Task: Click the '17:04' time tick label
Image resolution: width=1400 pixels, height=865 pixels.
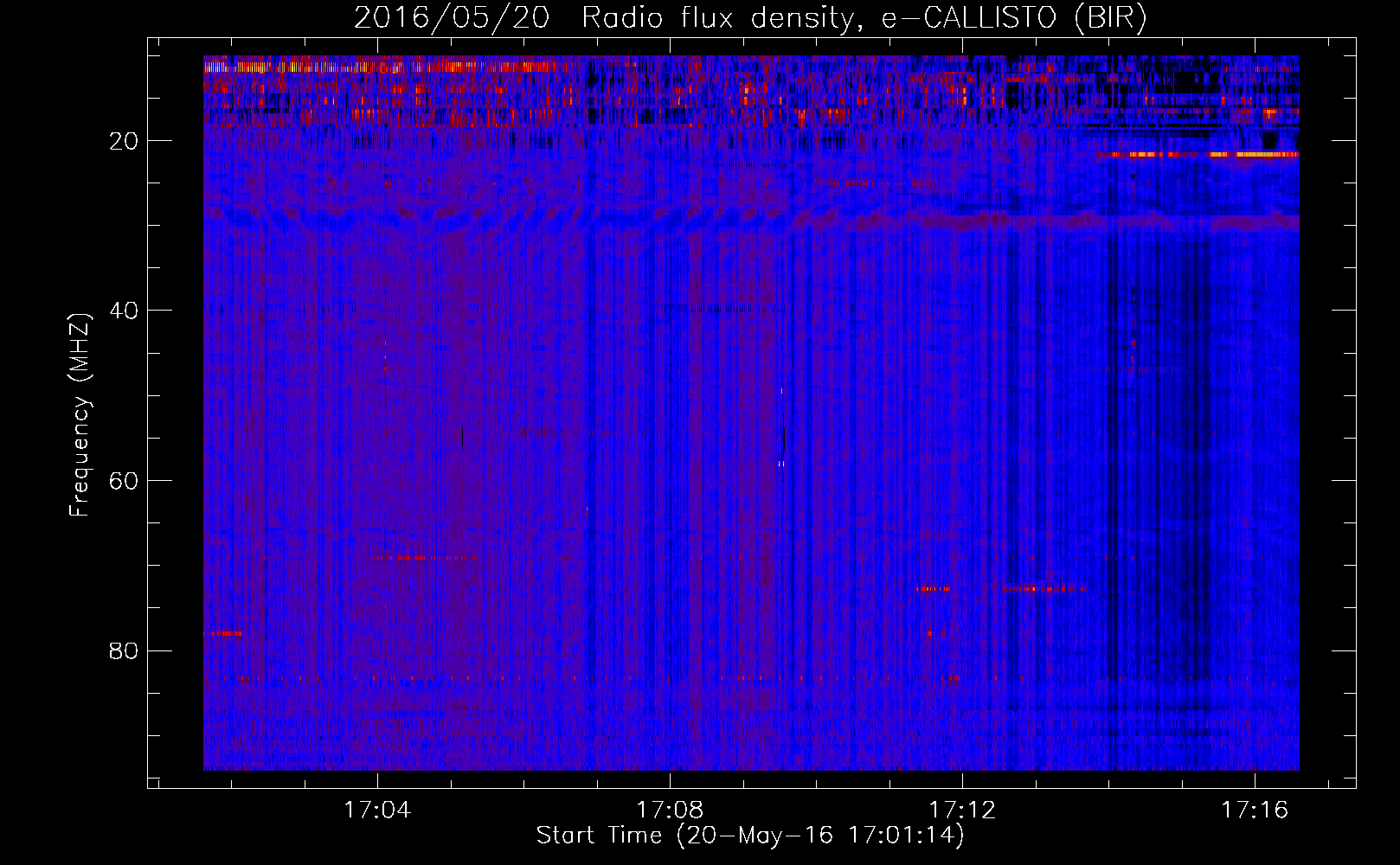Action: (377, 810)
